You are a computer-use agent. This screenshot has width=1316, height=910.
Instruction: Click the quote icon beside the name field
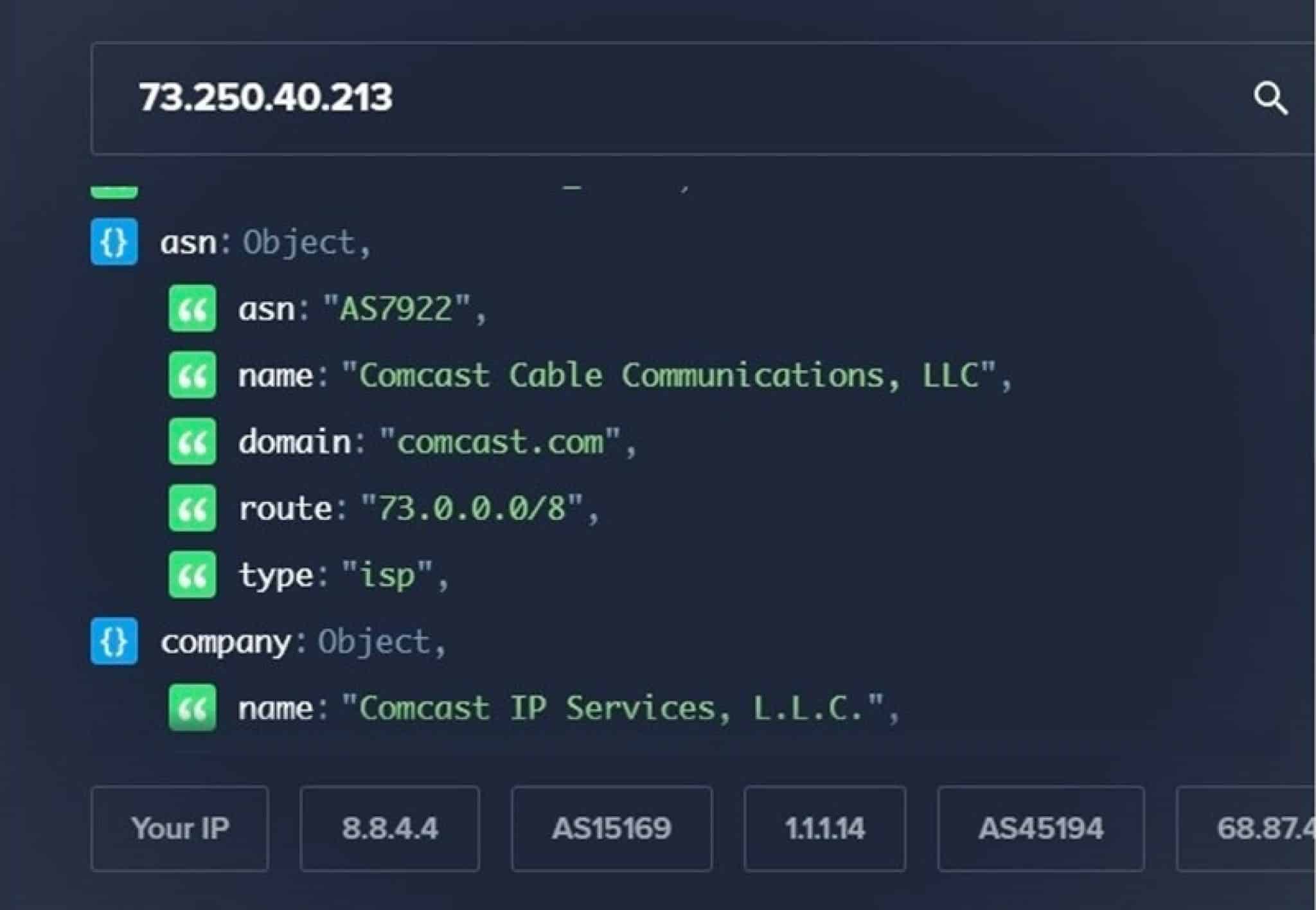191,375
